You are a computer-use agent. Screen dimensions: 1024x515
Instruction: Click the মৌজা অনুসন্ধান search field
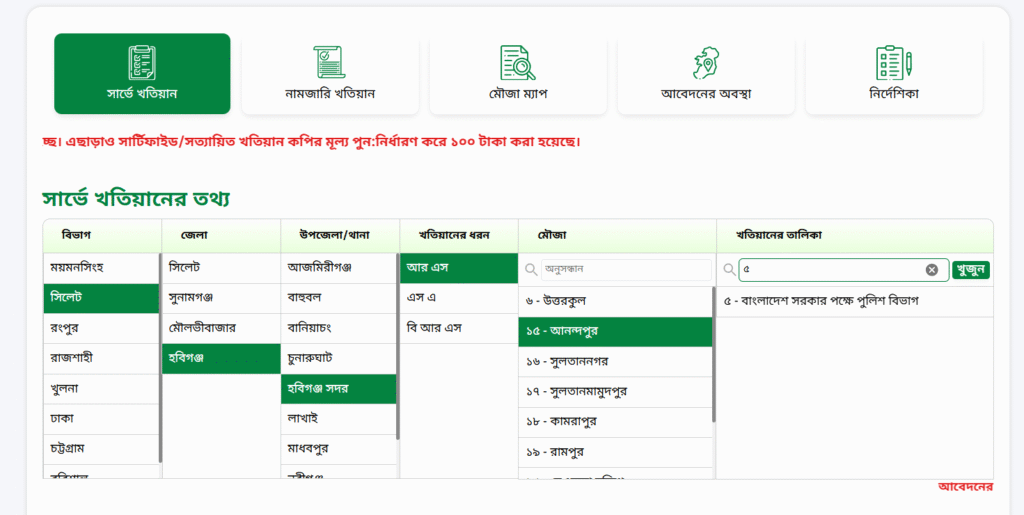coord(626,269)
